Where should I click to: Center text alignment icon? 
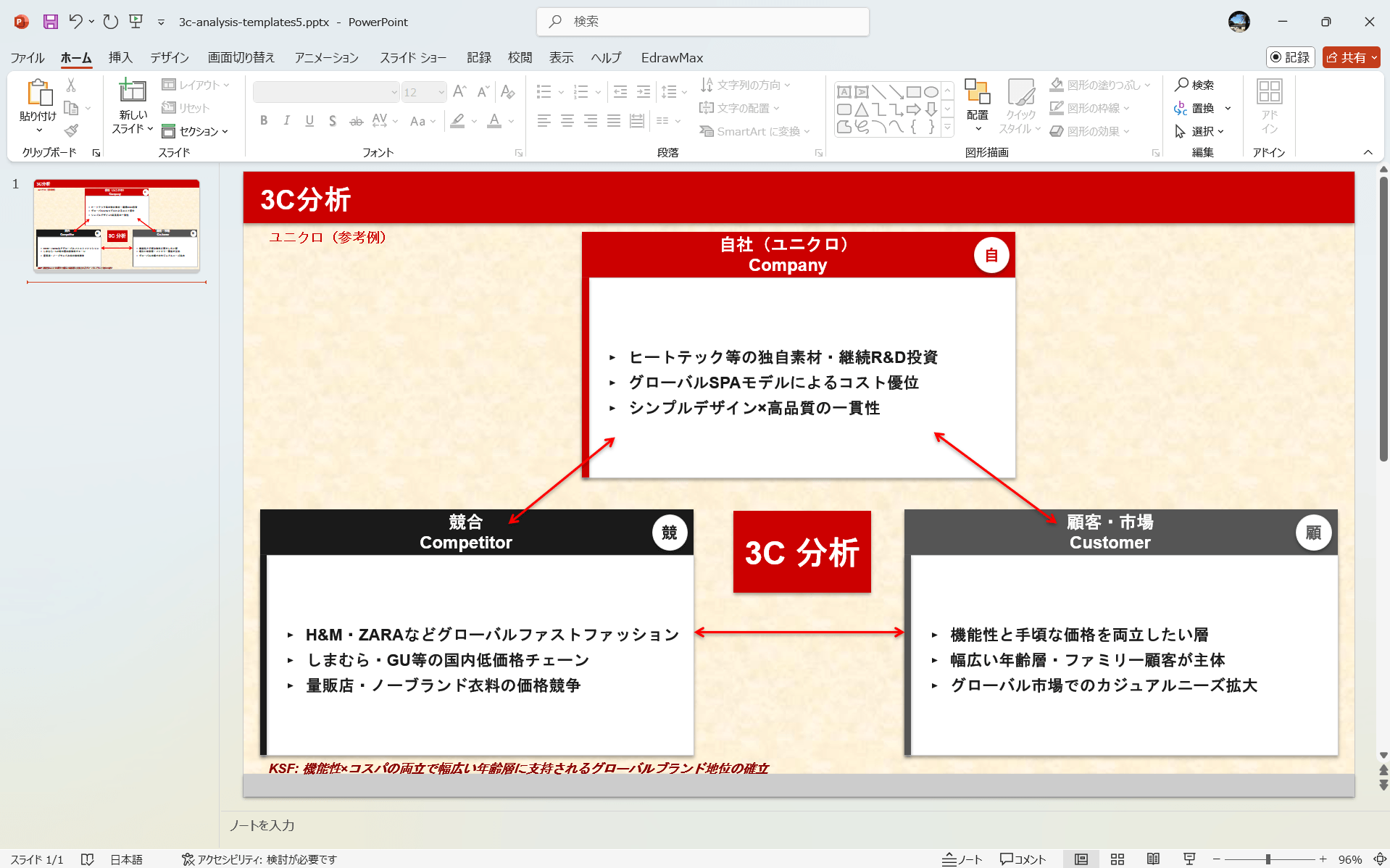pos(567,121)
